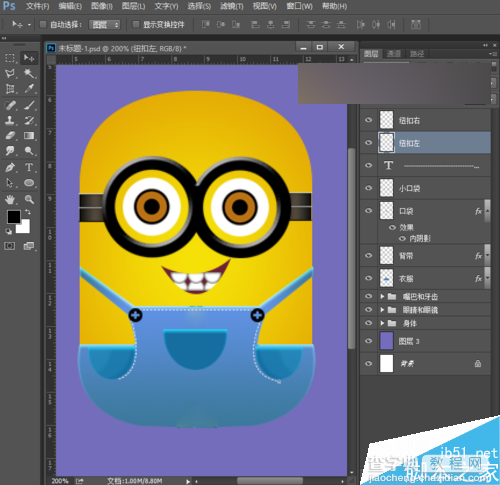Select the Gradient tool

[29, 136]
